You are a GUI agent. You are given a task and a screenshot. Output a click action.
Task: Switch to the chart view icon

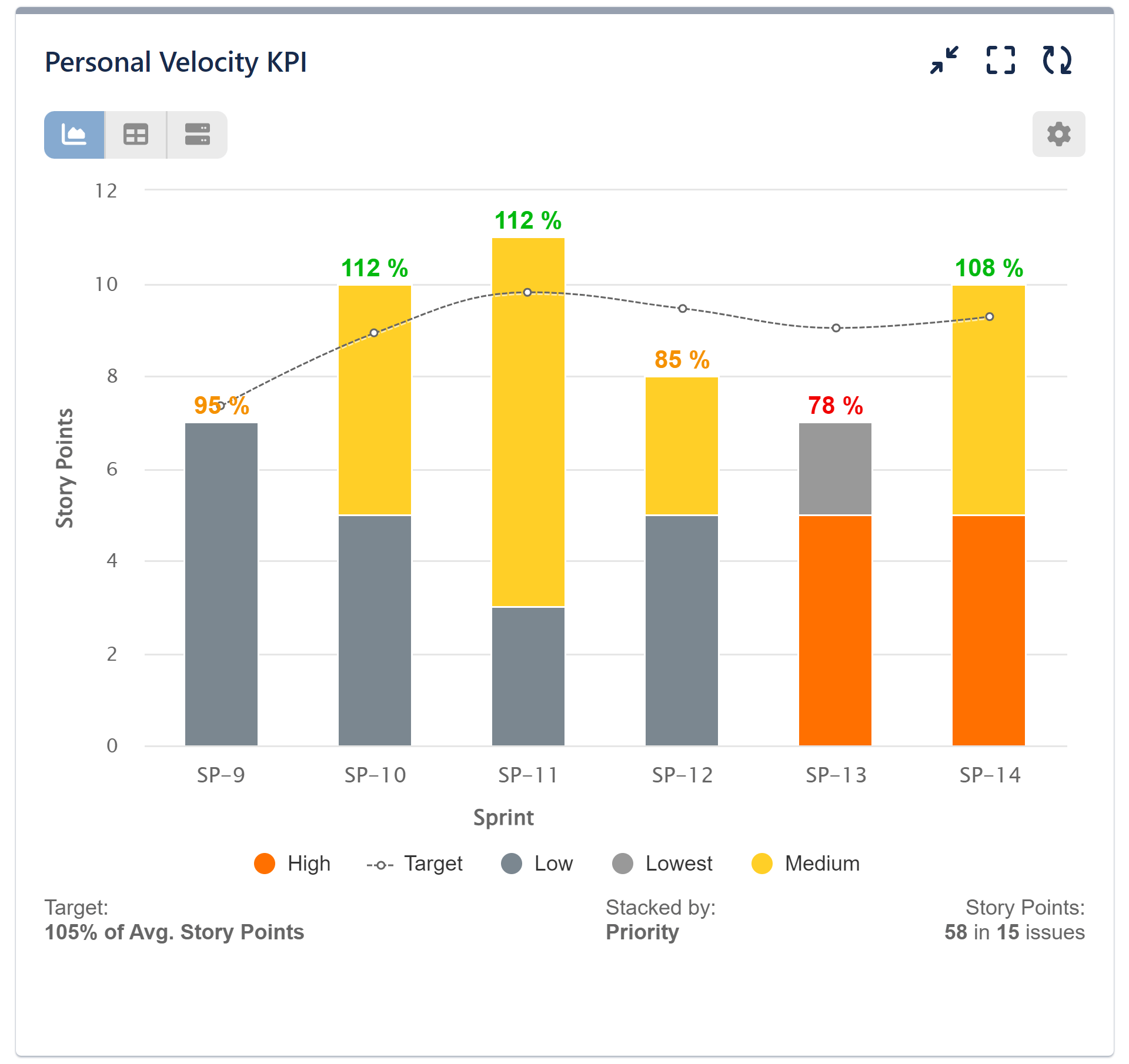pos(74,135)
